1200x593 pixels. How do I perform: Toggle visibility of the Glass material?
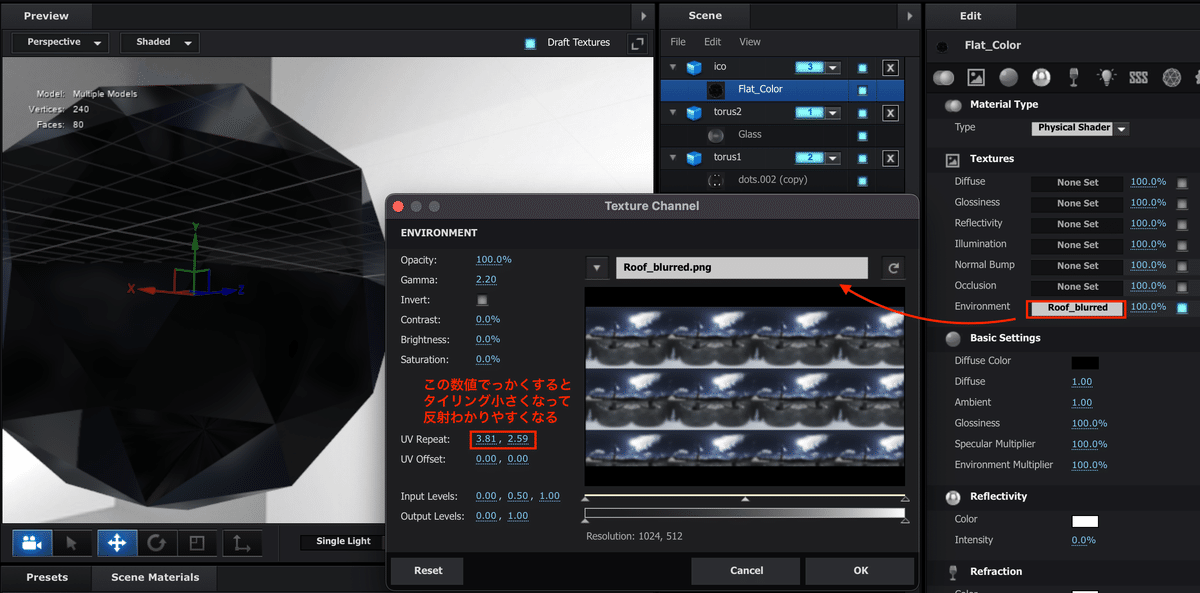tap(862, 135)
